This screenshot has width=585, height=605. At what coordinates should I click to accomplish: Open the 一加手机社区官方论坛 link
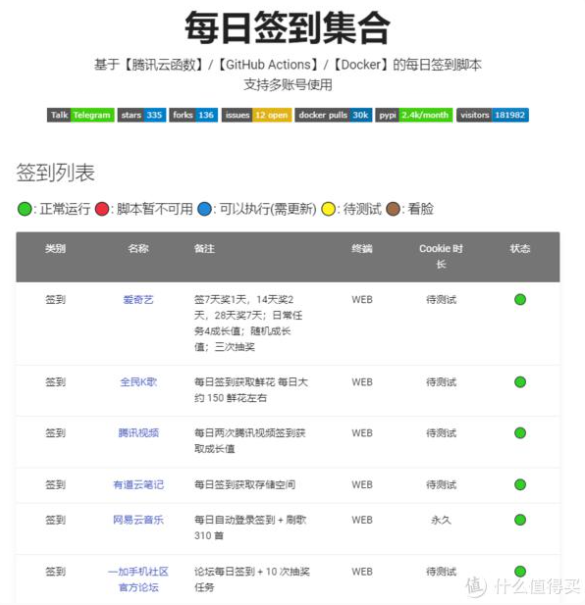[x=138, y=579]
